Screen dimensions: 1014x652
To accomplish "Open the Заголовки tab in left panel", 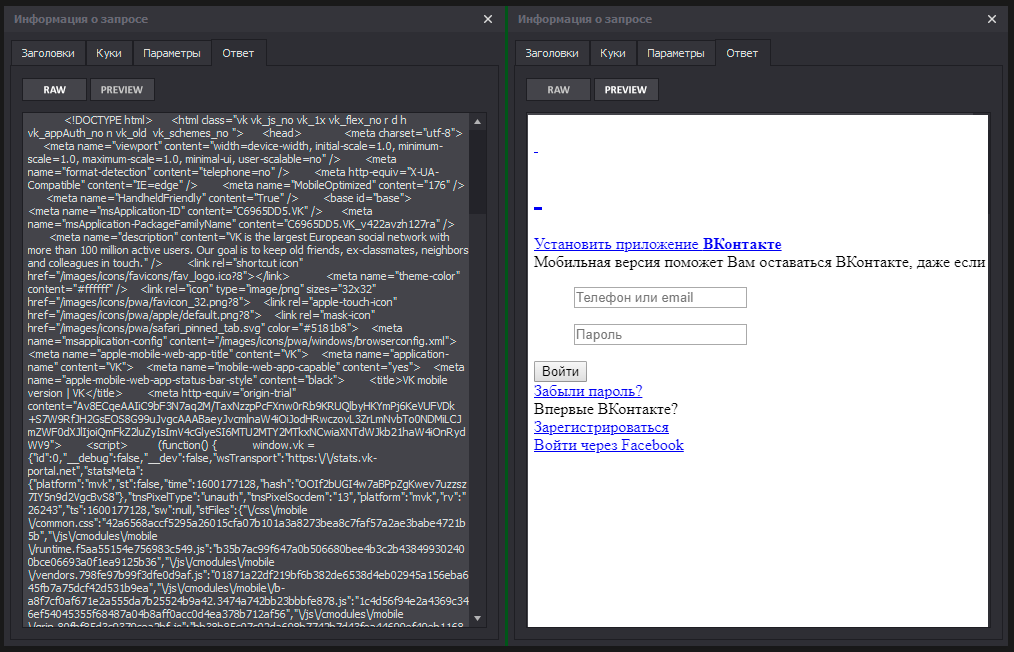I will point(48,53).
